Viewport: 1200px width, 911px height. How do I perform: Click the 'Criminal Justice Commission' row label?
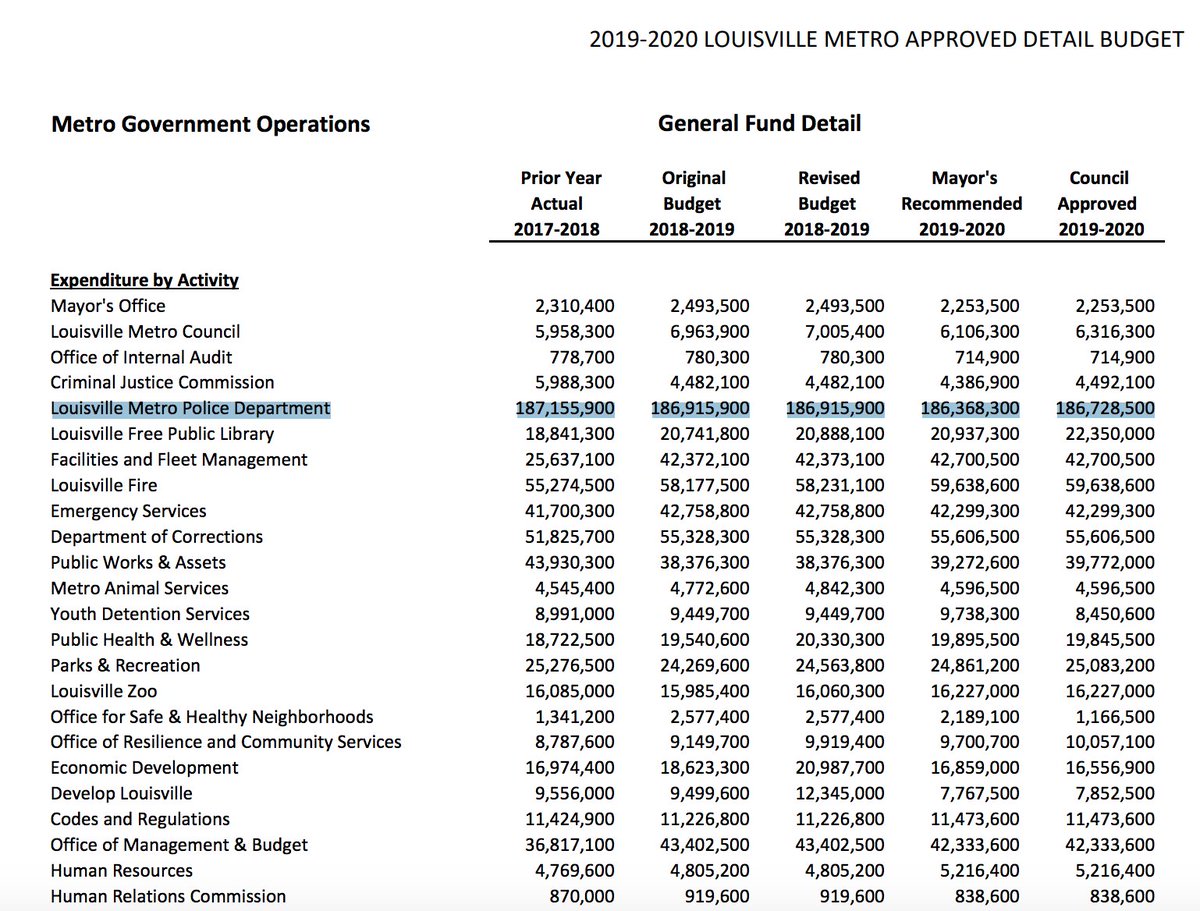[162, 382]
